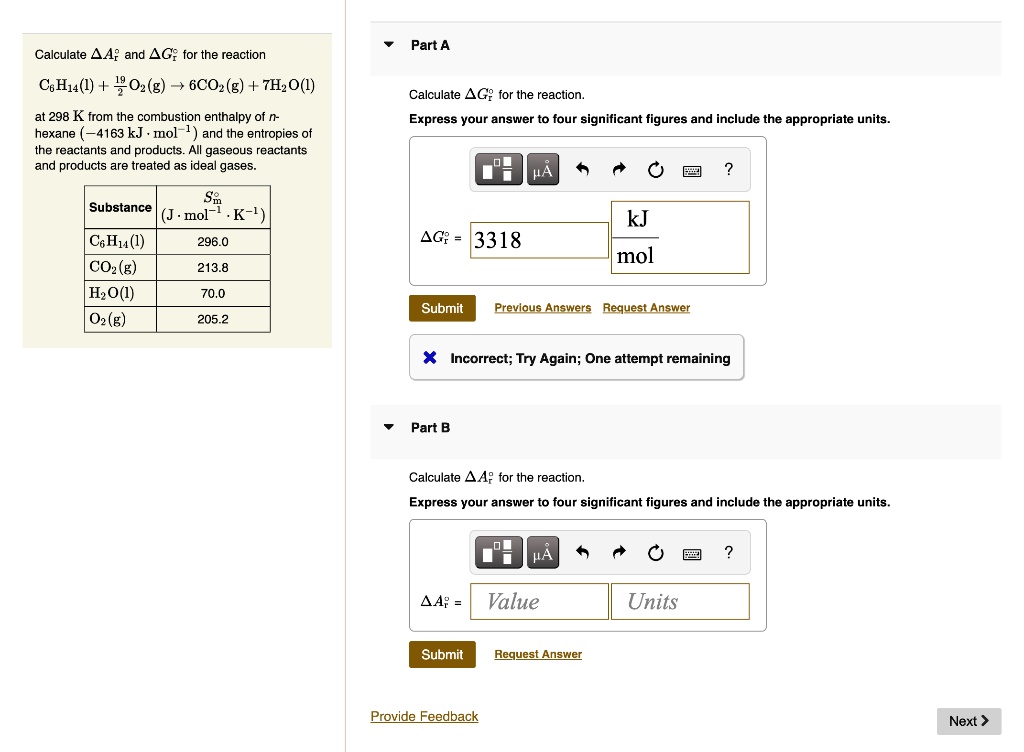
Task: Redo the entry in Part A answer box
Action: (618, 169)
